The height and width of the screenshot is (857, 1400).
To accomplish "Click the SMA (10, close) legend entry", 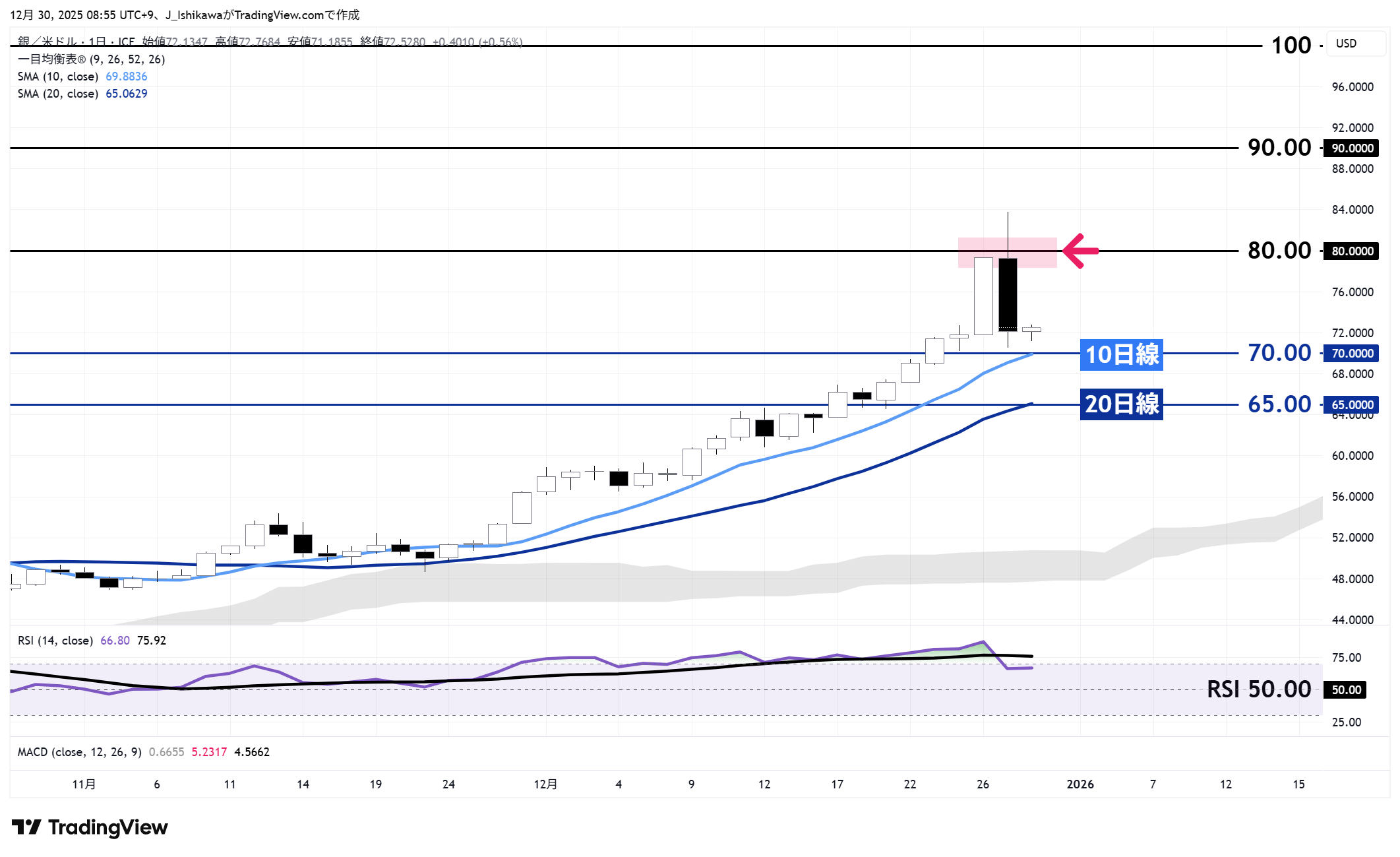I will point(58,77).
